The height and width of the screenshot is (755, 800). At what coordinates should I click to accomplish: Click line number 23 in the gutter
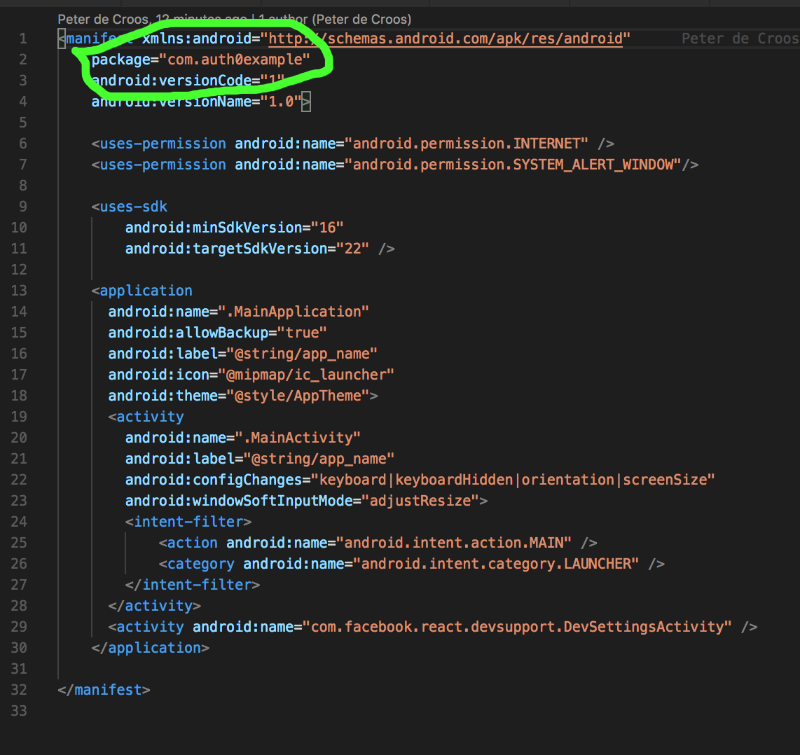[20, 521]
